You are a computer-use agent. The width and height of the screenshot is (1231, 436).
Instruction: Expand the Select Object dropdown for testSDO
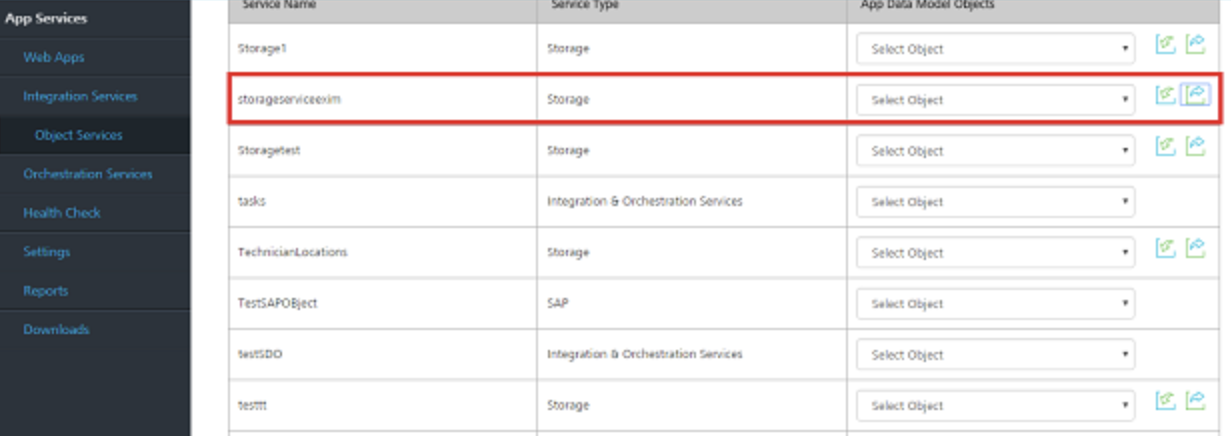click(x=996, y=355)
